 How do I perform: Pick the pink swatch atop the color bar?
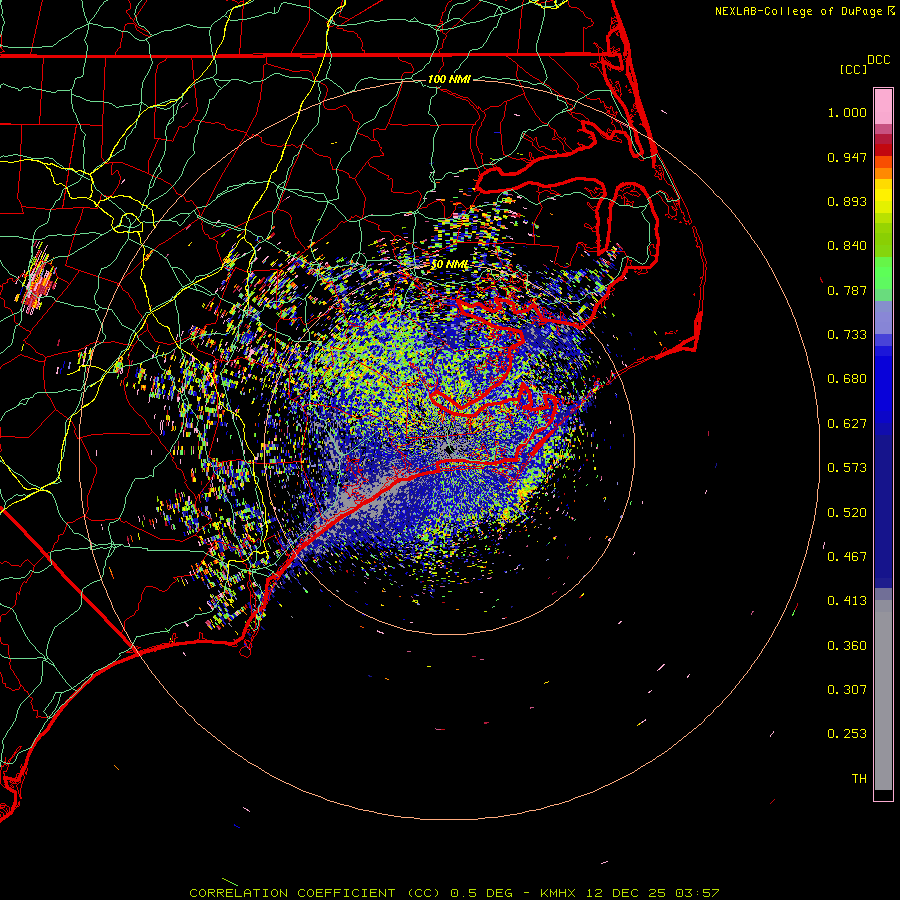click(x=883, y=107)
